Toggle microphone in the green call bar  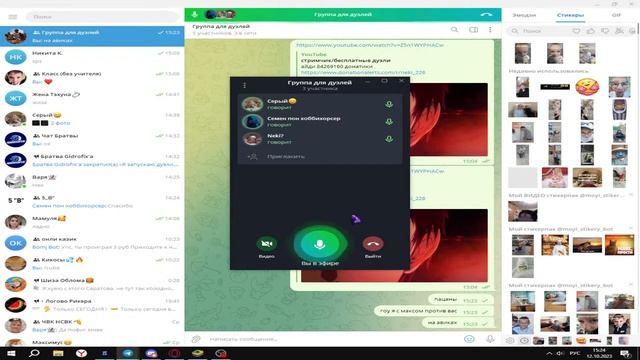coord(195,14)
